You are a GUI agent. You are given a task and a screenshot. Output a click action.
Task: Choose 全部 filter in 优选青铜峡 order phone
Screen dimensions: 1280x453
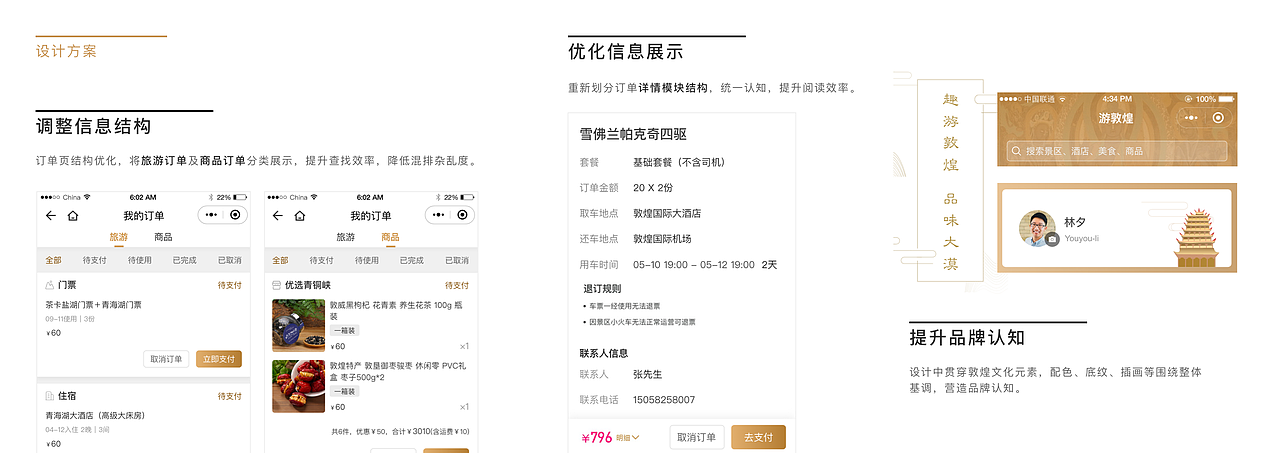280,260
